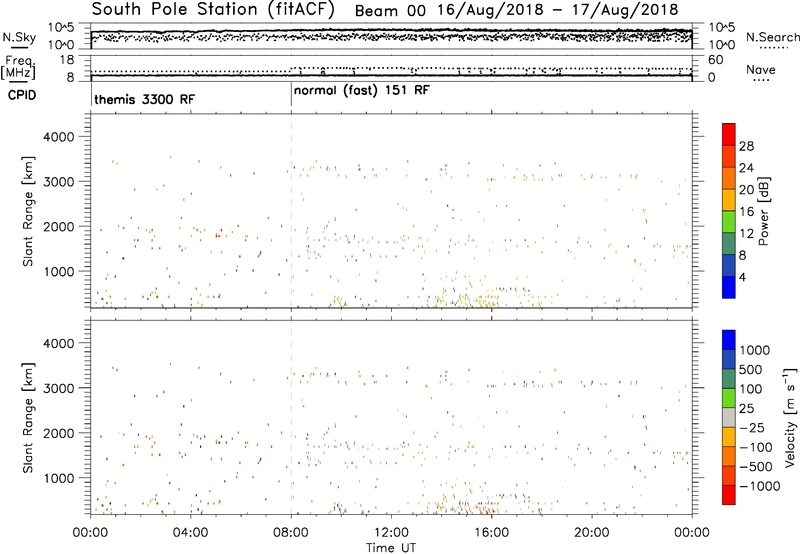Image resolution: width=800 pixels, height=554 pixels.
Task: Click the 'N.Sky' legend label
Action: pos(19,37)
